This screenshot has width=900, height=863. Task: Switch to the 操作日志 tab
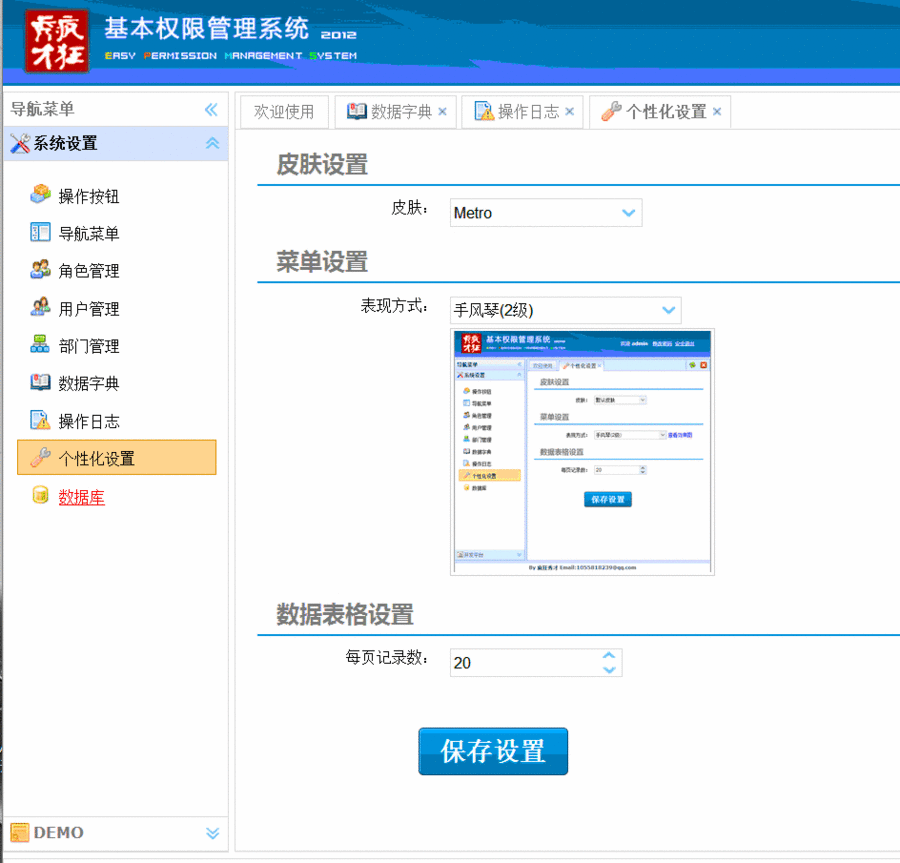523,111
